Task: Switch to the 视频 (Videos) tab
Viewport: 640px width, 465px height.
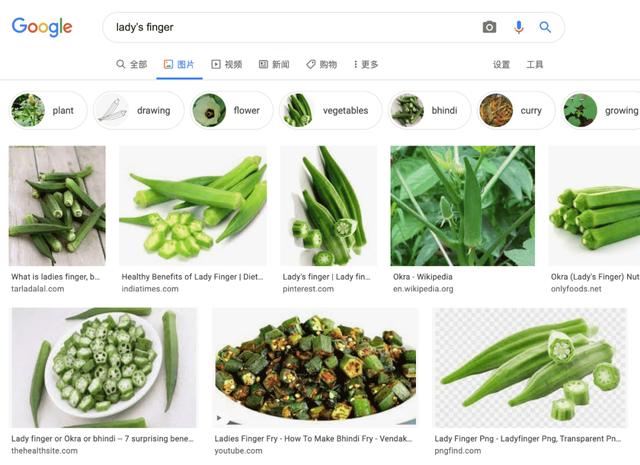Action: pos(227,65)
